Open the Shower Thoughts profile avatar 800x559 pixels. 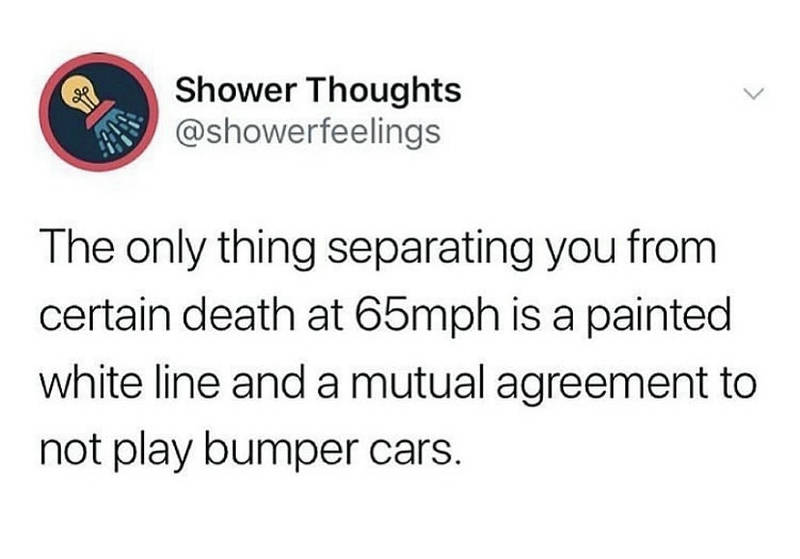coord(99,112)
